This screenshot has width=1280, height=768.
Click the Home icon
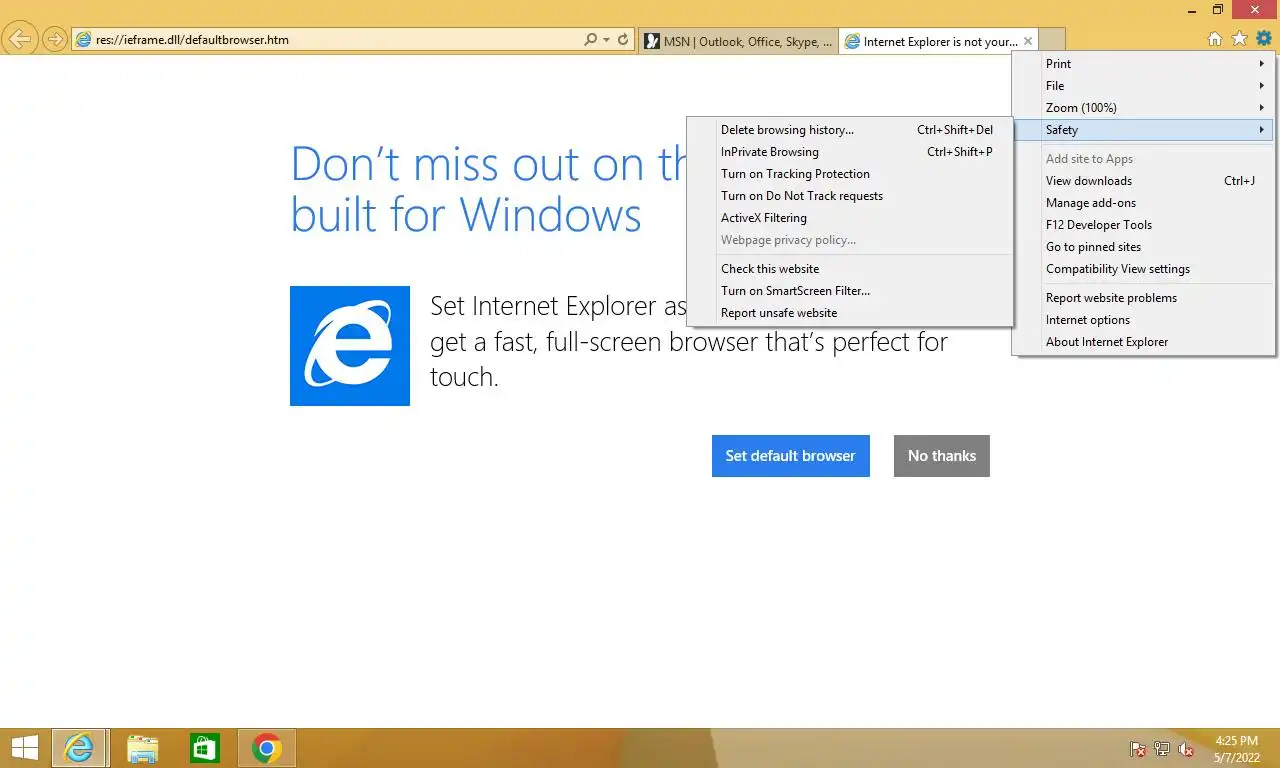[x=1215, y=39]
